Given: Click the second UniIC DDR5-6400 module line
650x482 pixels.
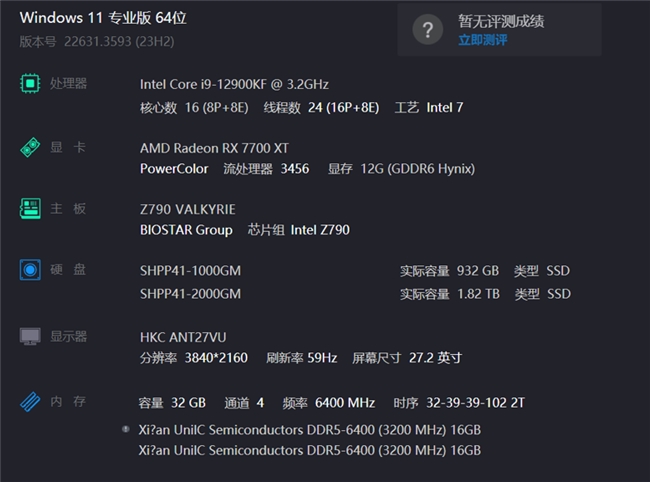Looking at the screenshot, I should 310,450.
